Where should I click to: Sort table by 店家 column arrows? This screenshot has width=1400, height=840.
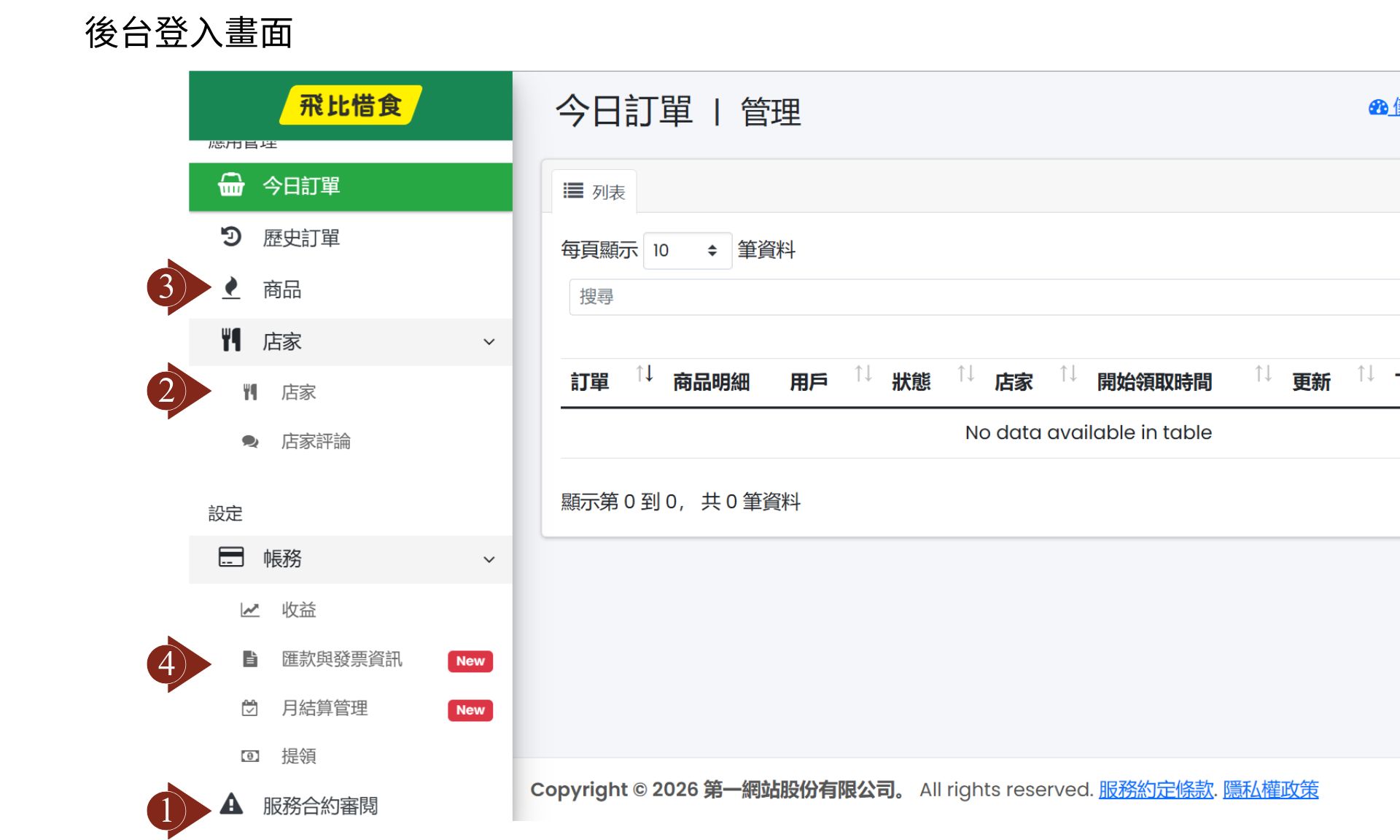tap(1068, 374)
